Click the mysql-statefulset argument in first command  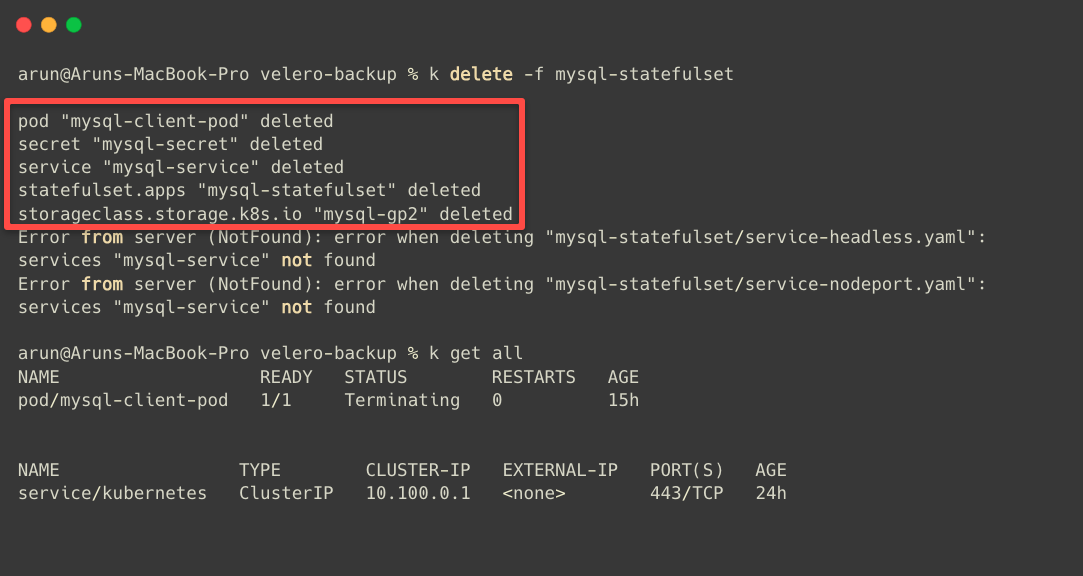[644, 74]
